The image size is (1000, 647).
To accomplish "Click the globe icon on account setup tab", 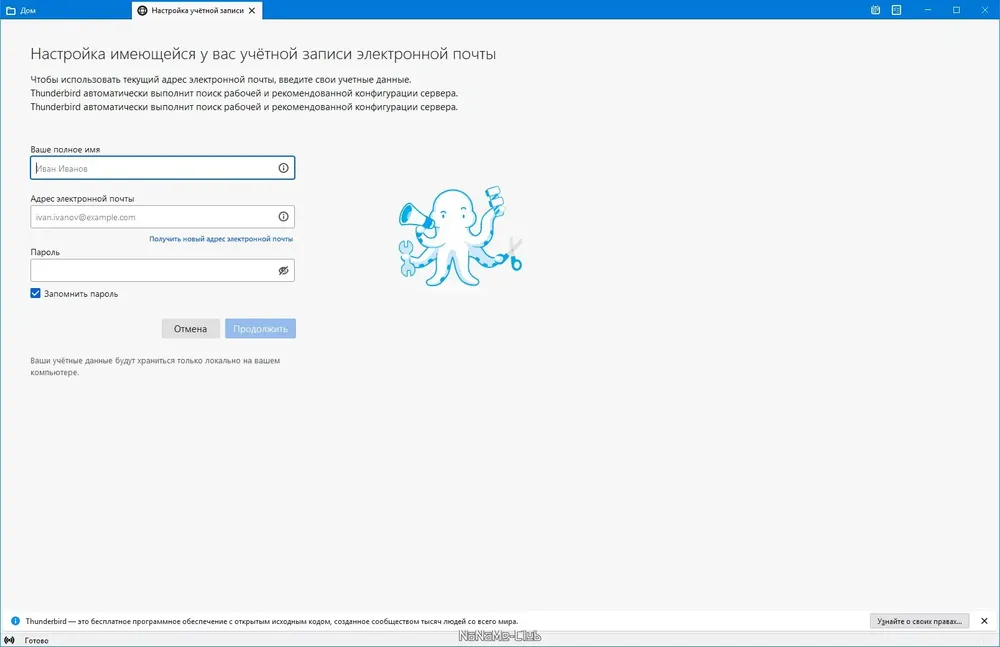I will 142,11.
